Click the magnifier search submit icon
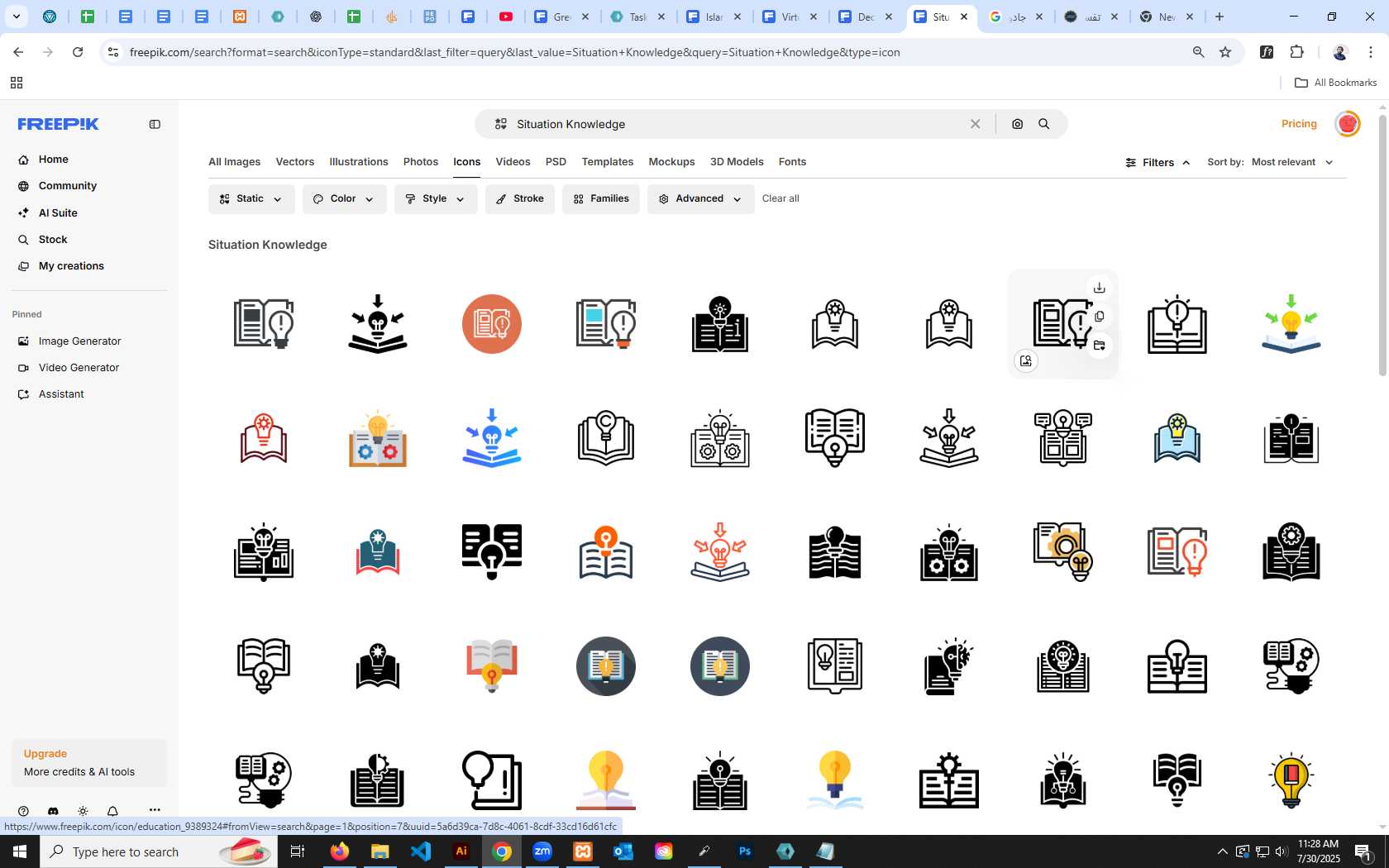This screenshot has height=868, width=1389. (x=1044, y=124)
